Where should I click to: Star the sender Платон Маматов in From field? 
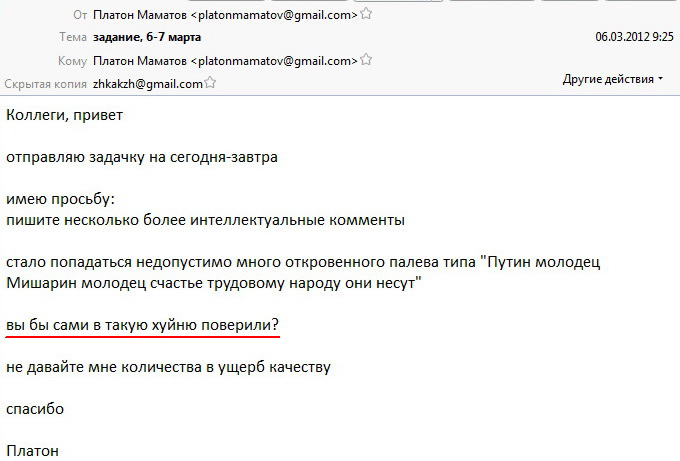click(x=366, y=14)
